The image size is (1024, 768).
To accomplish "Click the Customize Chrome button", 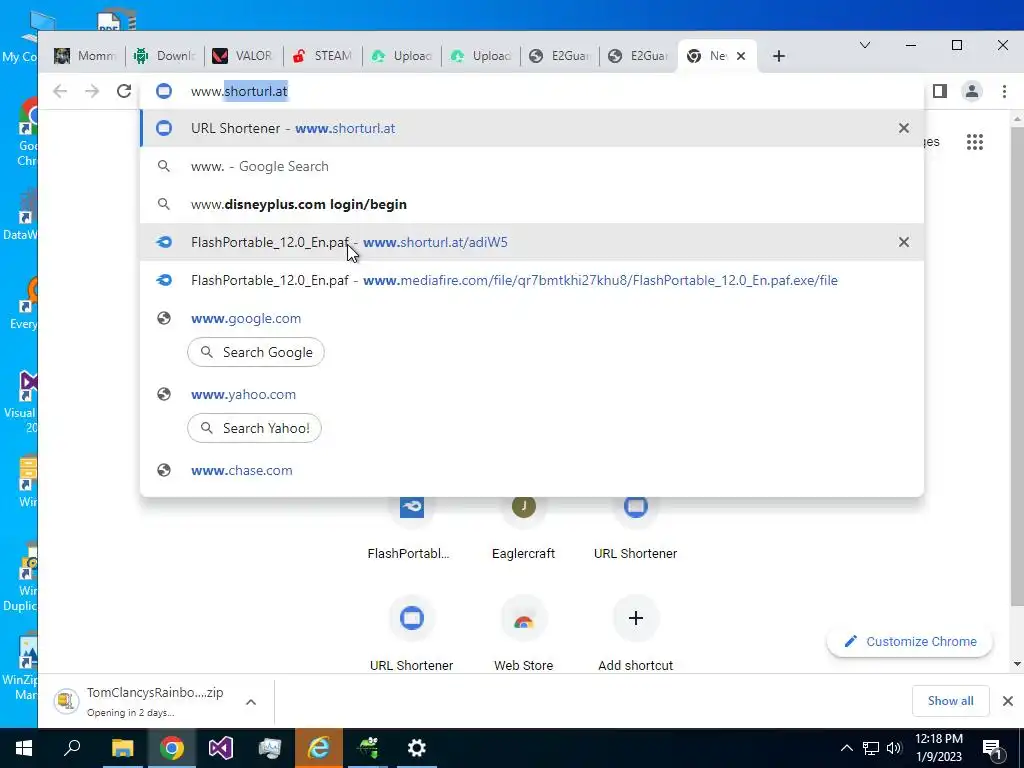I will (910, 641).
